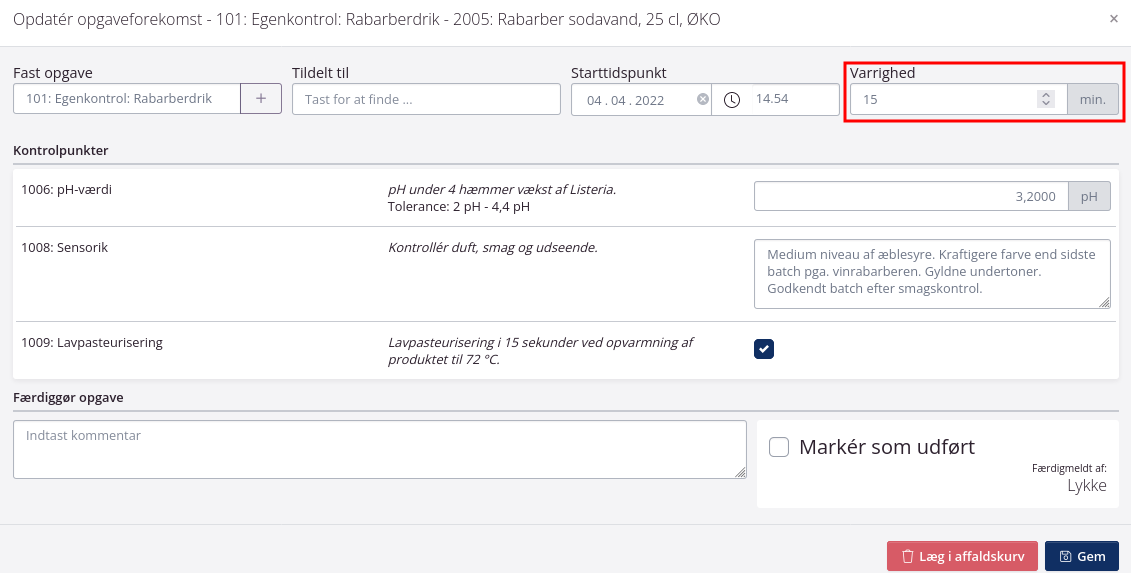1131x573 pixels.
Task: Click the name Lykke under Færdigmeldt af
Action: coord(1087,485)
